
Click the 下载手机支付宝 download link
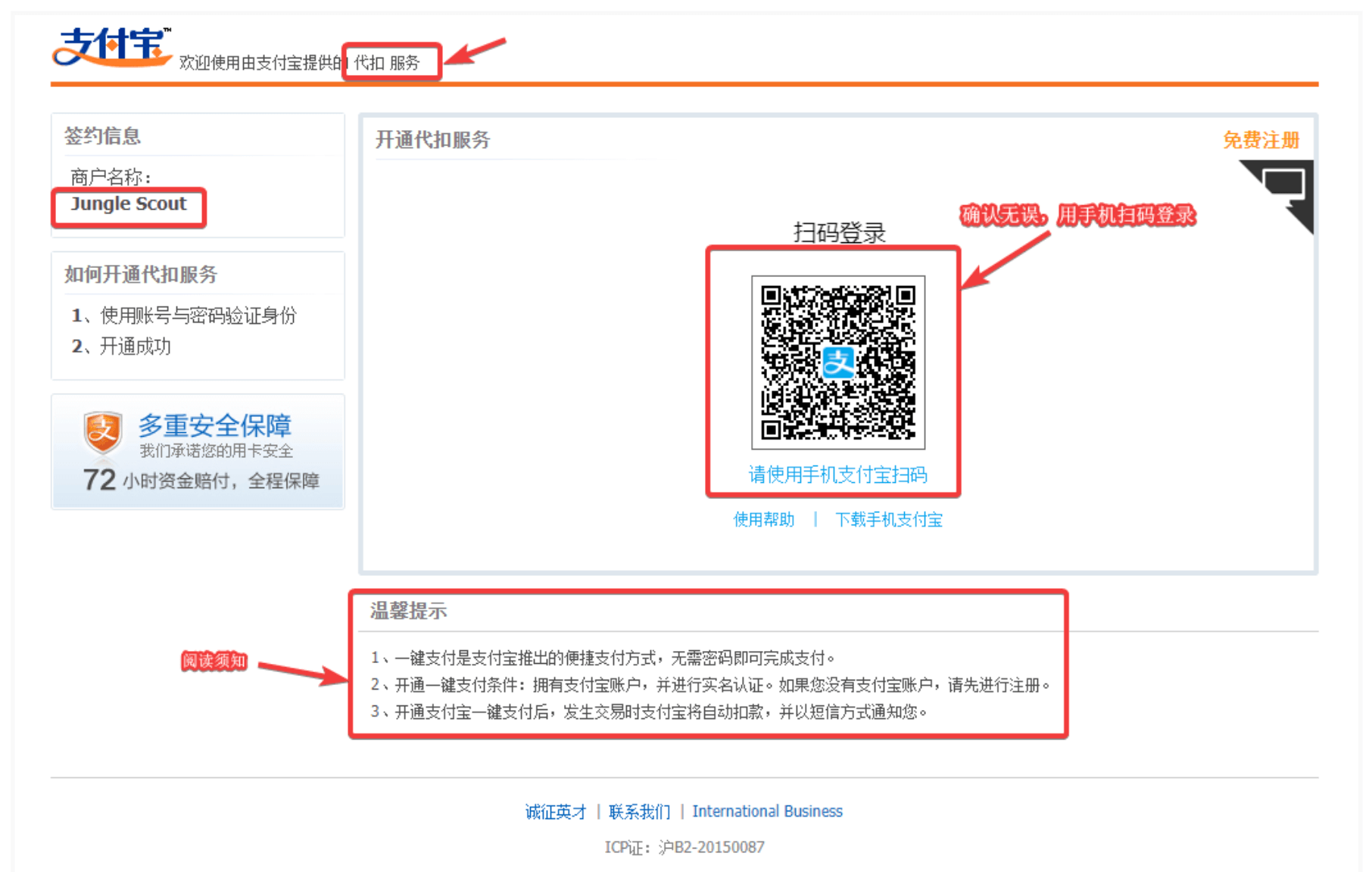888,519
